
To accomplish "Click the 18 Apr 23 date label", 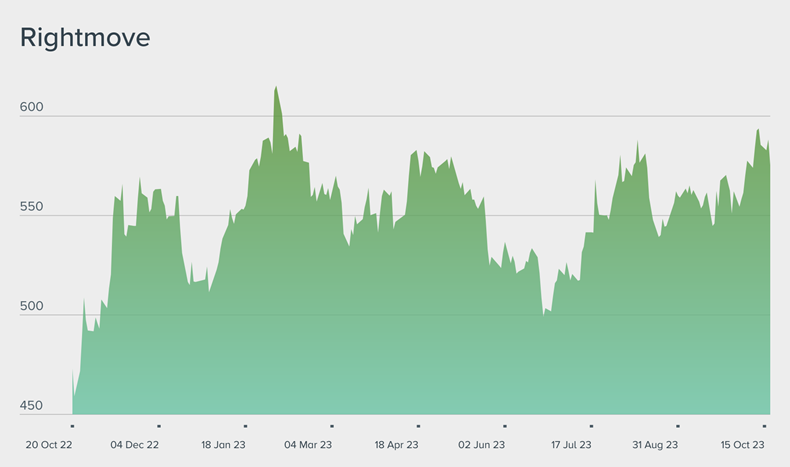I will click(x=397, y=445).
